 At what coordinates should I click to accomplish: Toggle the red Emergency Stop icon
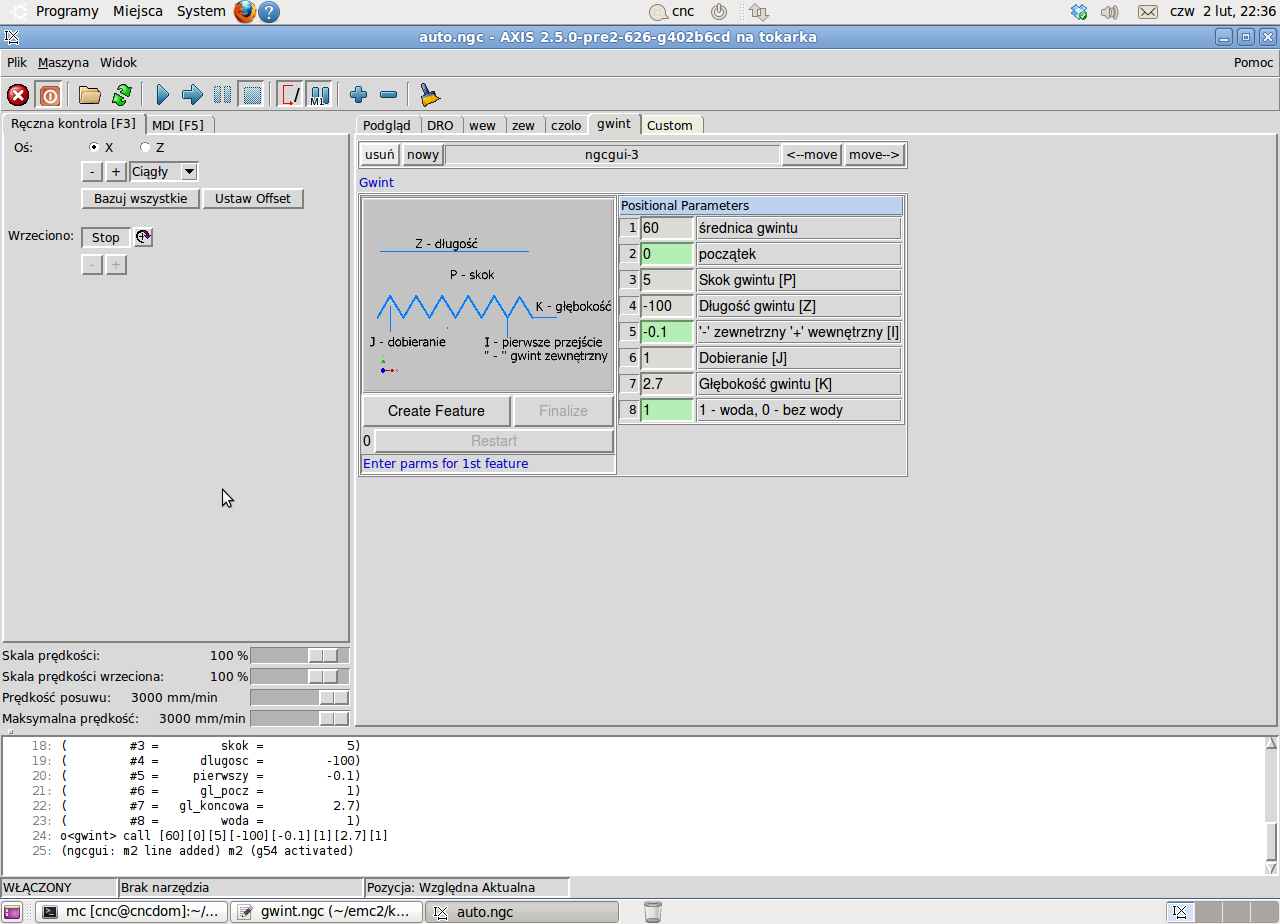point(18,95)
